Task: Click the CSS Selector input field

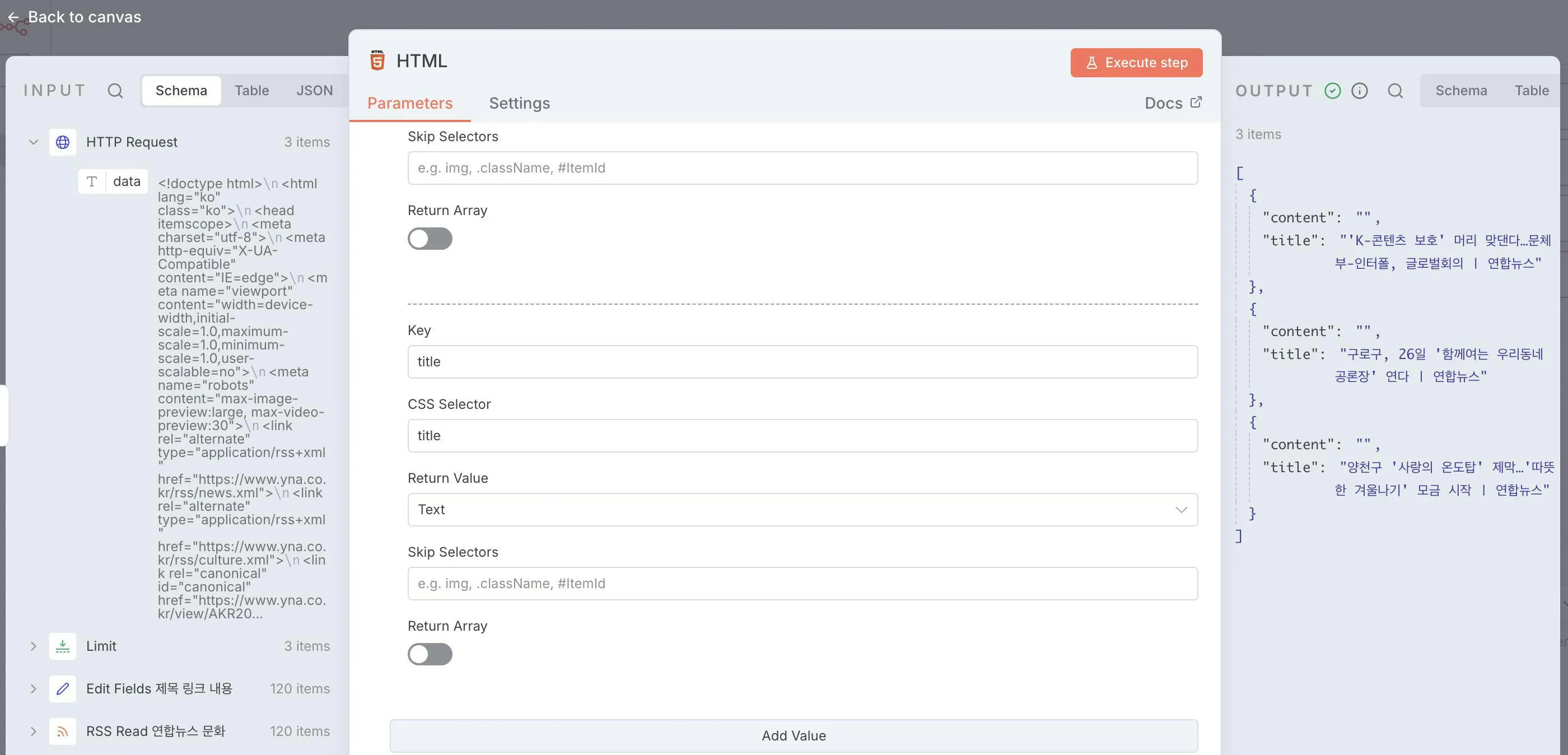Action: coord(802,435)
